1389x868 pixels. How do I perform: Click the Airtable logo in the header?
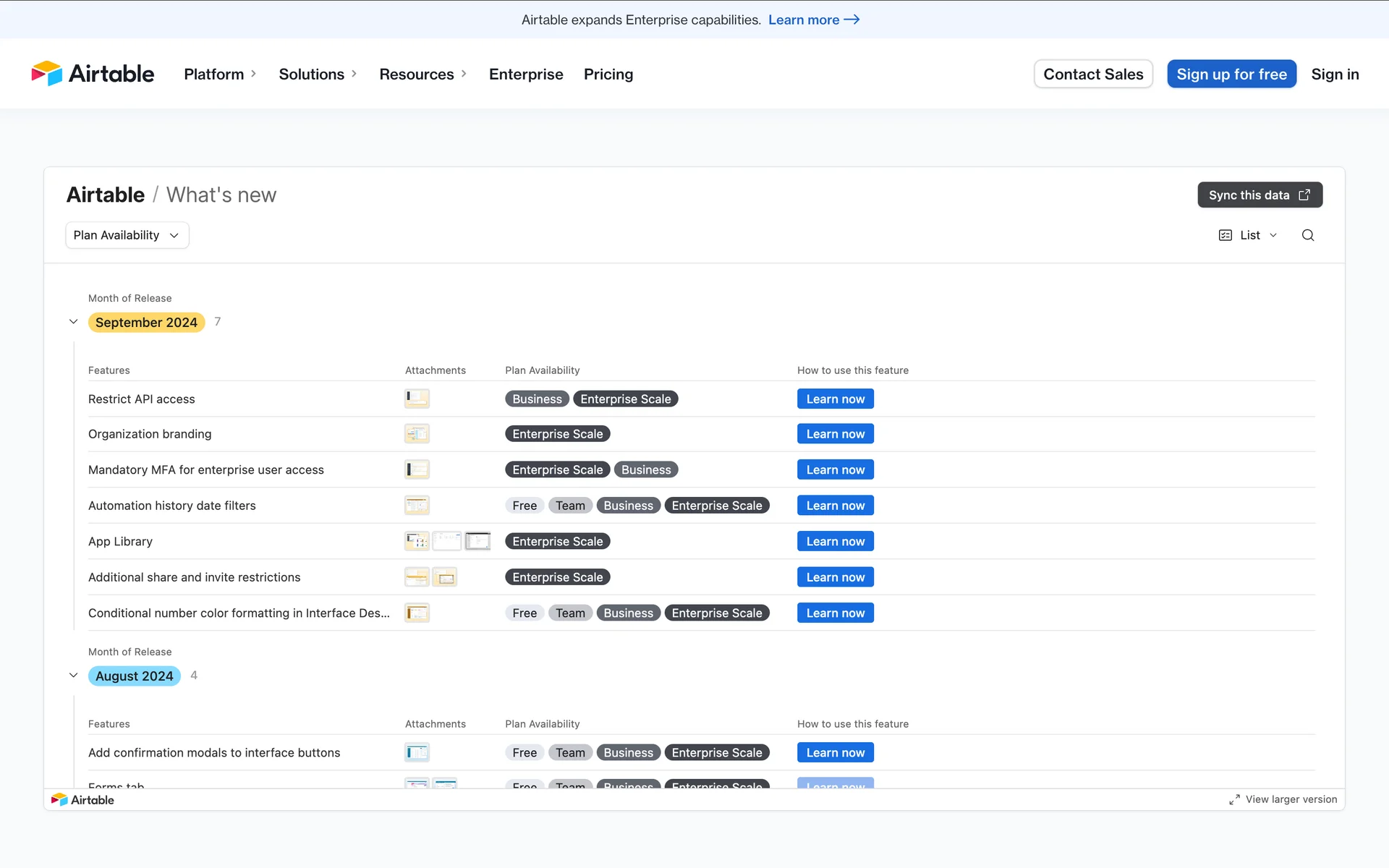(93, 74)
